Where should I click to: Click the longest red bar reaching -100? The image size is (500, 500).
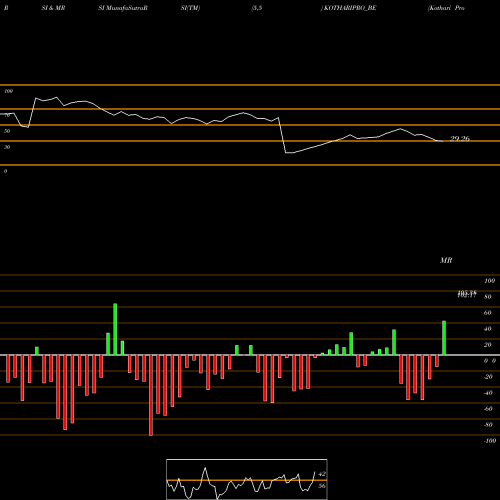tap(151, 395)
